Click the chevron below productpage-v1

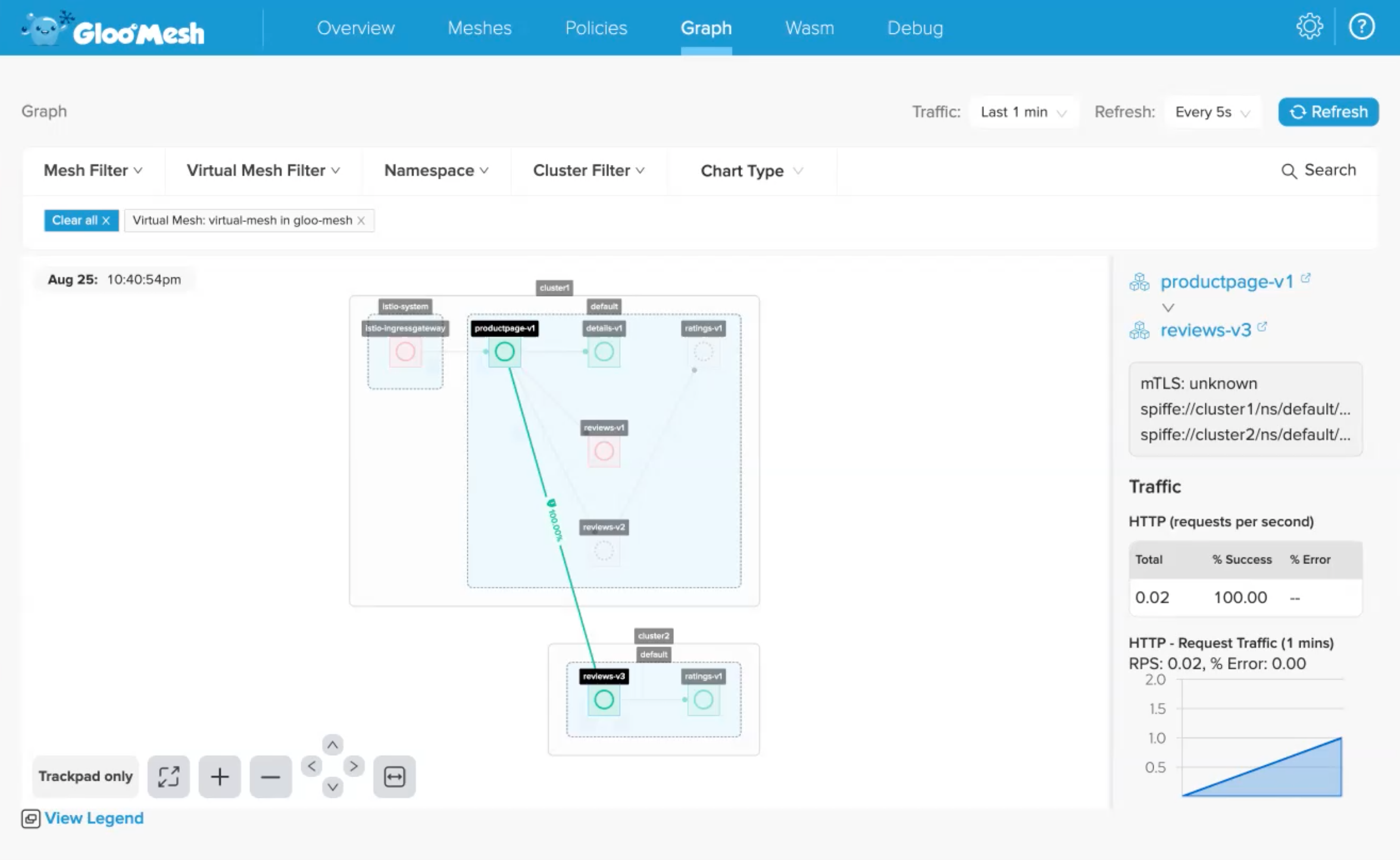tap(1168, 307)
